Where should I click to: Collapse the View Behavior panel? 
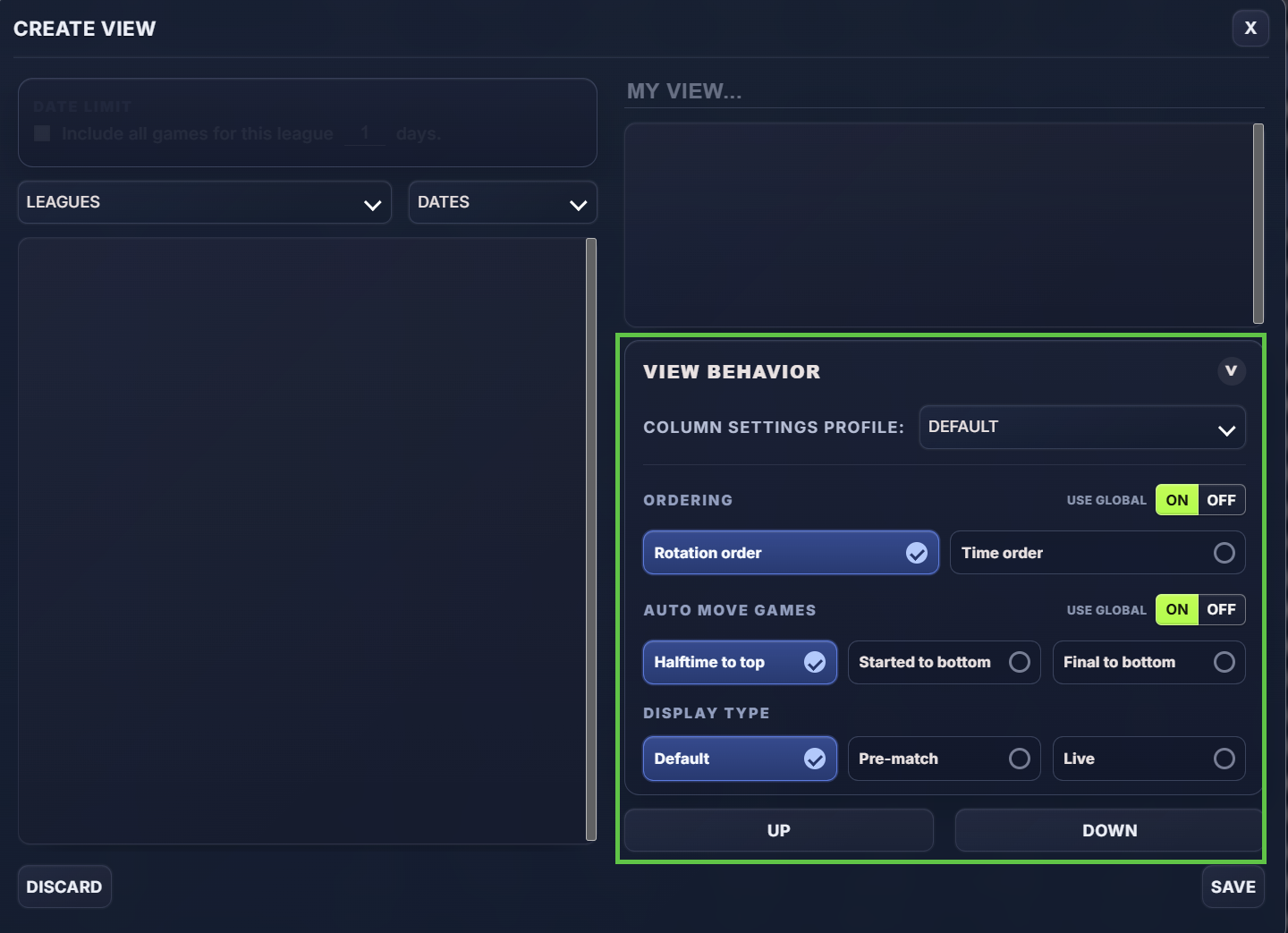(x=1231, y=370)
